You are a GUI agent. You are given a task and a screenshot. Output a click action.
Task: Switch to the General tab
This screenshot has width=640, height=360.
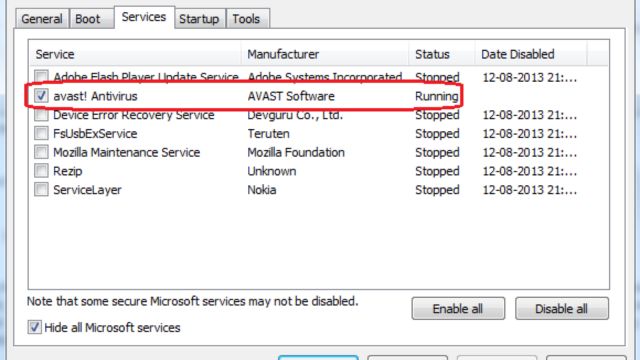(x=42, y=19)
